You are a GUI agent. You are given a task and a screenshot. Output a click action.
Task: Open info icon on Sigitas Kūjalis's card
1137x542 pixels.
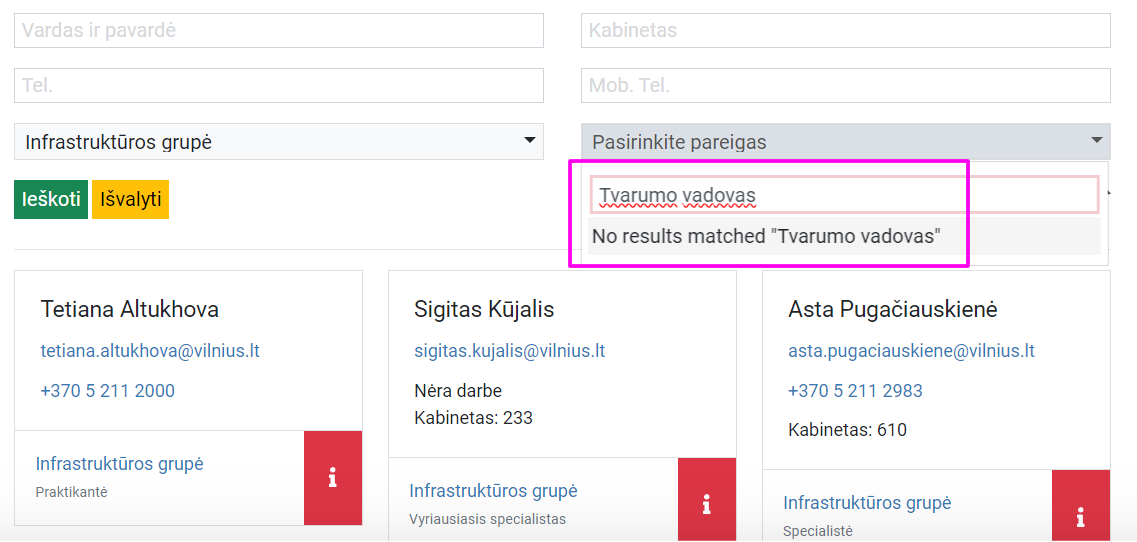(706, 504)
